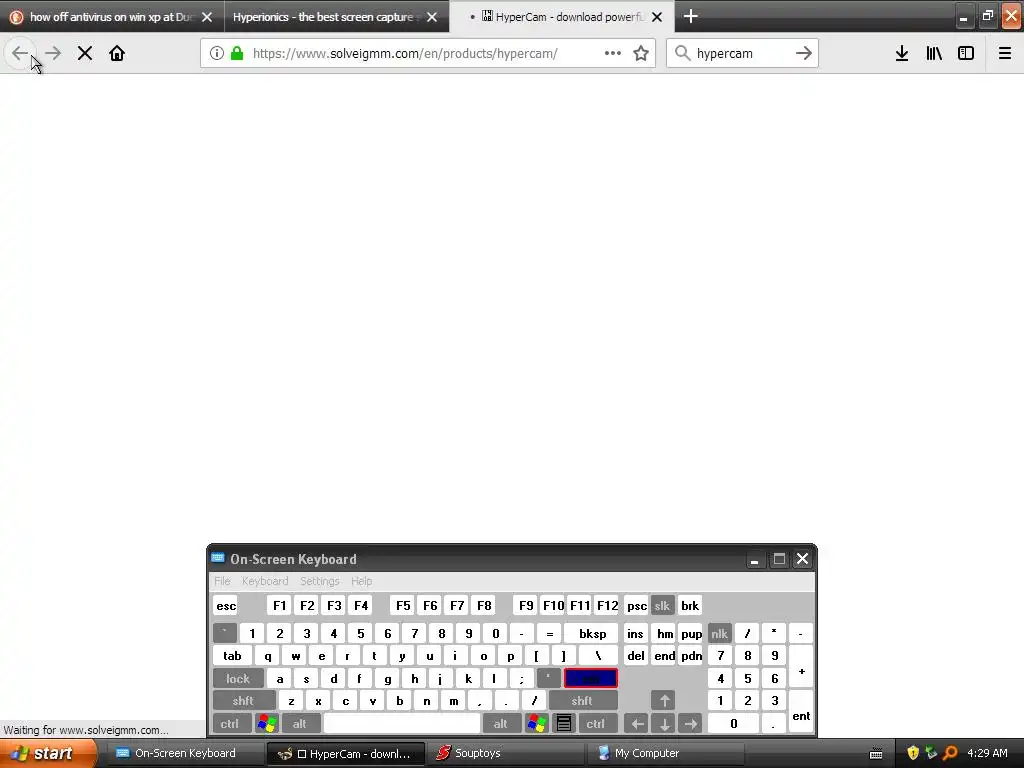The image size is (1024, 768).
Task: Click the esc key on the keyboard
Action: (x=226, y=606)
